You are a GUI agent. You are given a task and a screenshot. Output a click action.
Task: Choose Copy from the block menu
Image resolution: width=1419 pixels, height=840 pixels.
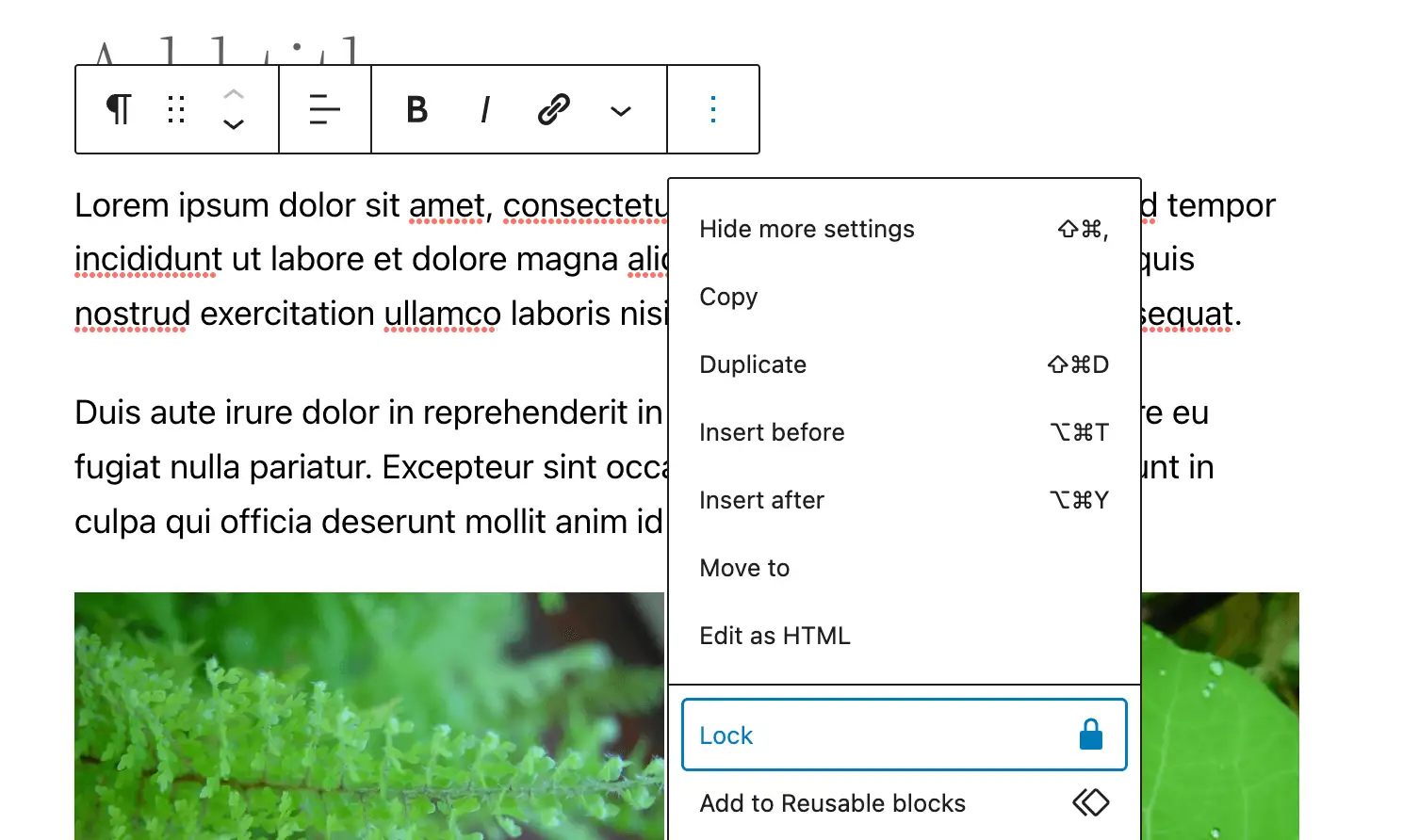click(904, 297)
